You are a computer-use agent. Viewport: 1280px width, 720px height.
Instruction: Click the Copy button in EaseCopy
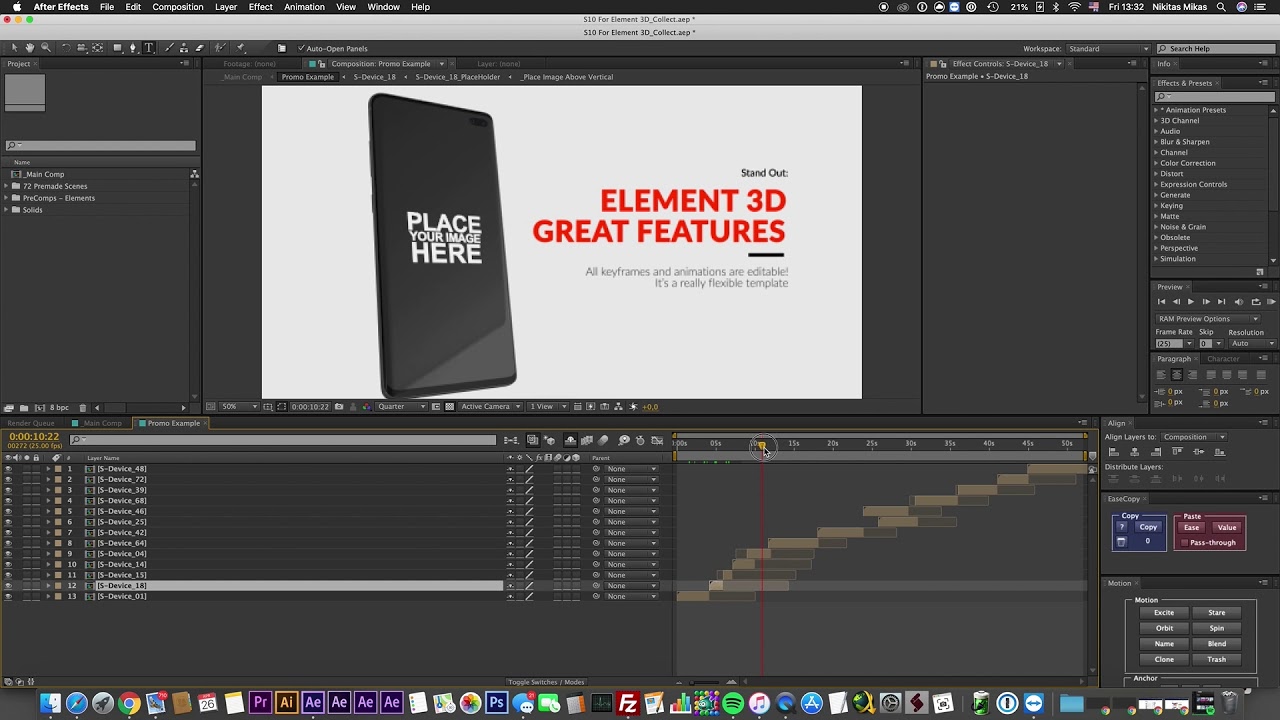pos(1148,527)
